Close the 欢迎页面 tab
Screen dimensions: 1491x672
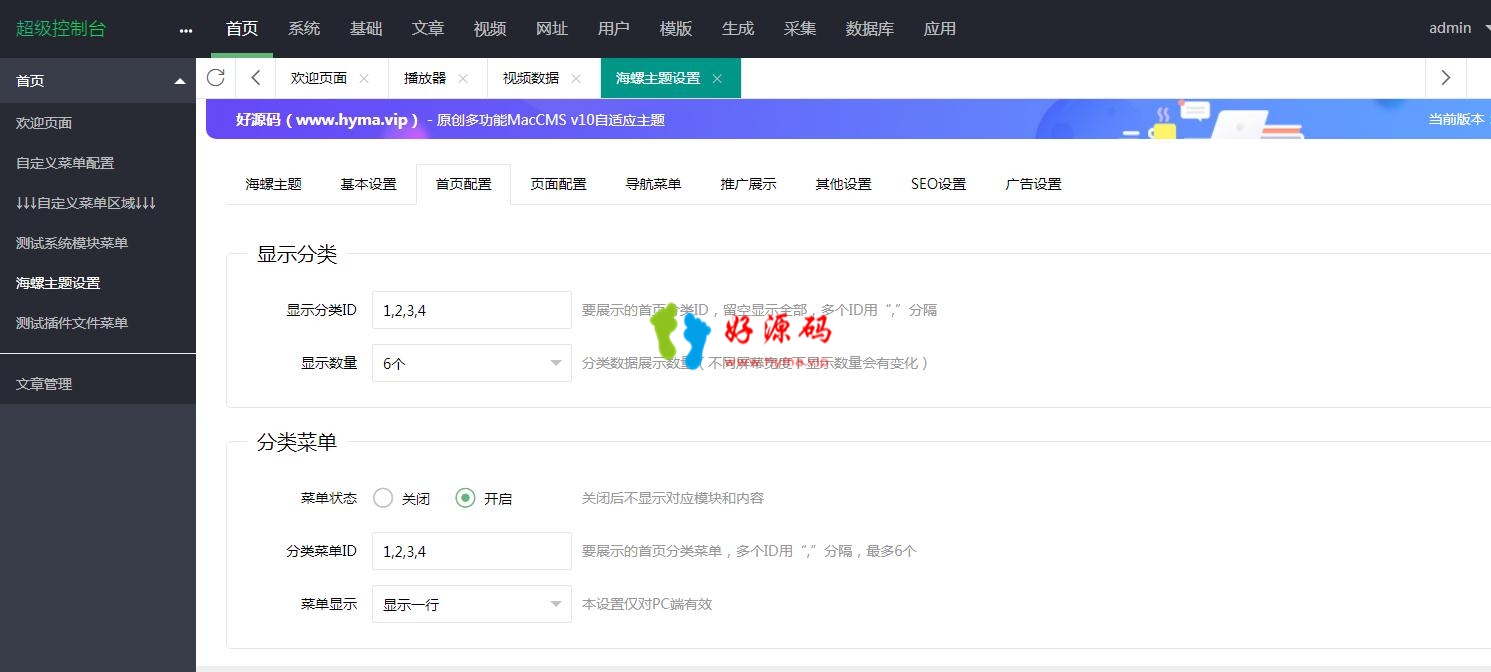tap(363, 78)
